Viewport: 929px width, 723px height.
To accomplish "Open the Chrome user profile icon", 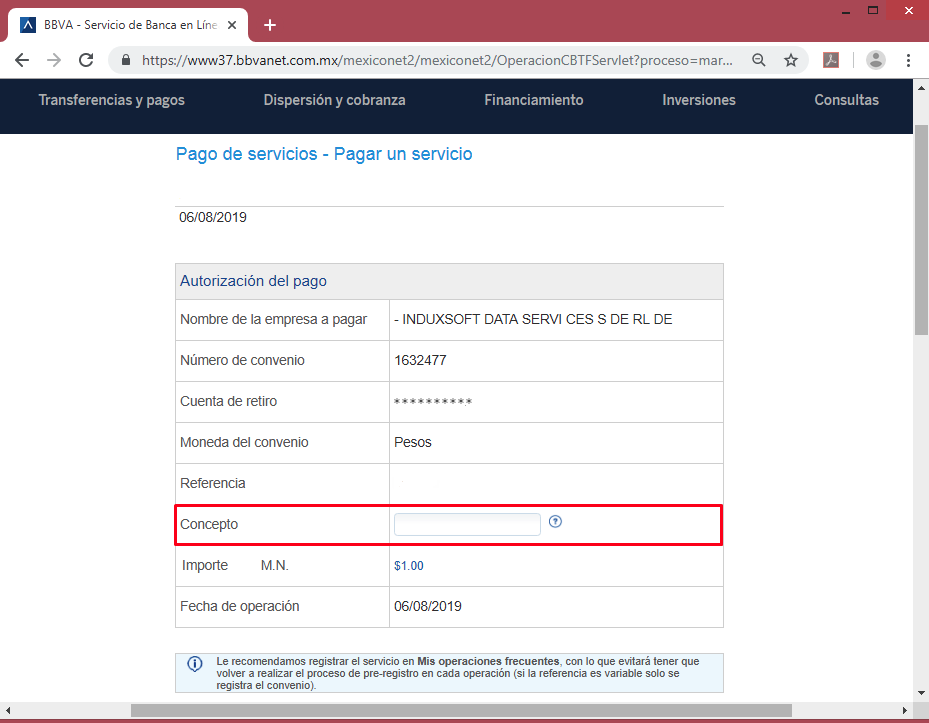I will click(x=876, y=60).
